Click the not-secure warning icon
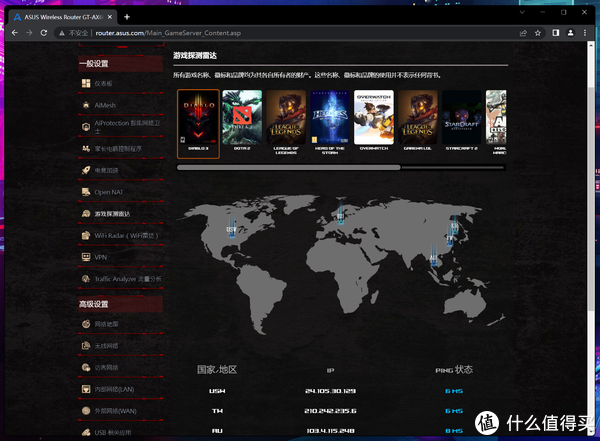Screen dimensions: 600x441 click(62, 33)
